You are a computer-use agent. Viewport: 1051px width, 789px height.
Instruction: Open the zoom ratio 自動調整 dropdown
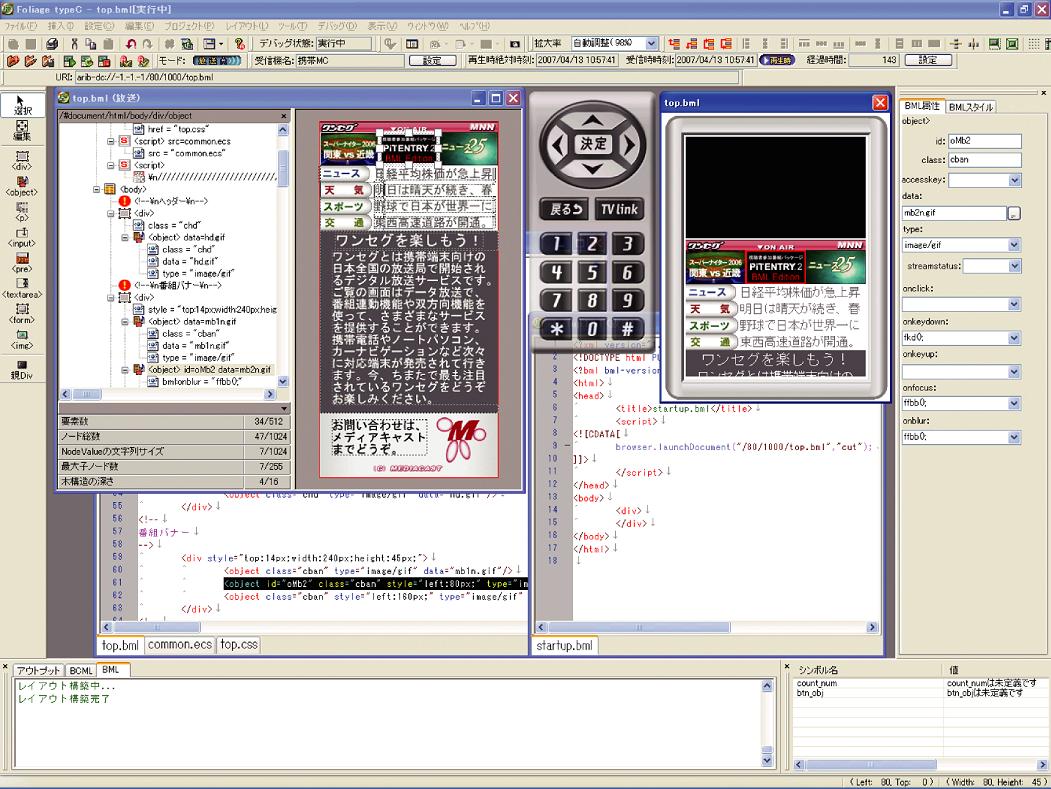[x=652, y=44]
